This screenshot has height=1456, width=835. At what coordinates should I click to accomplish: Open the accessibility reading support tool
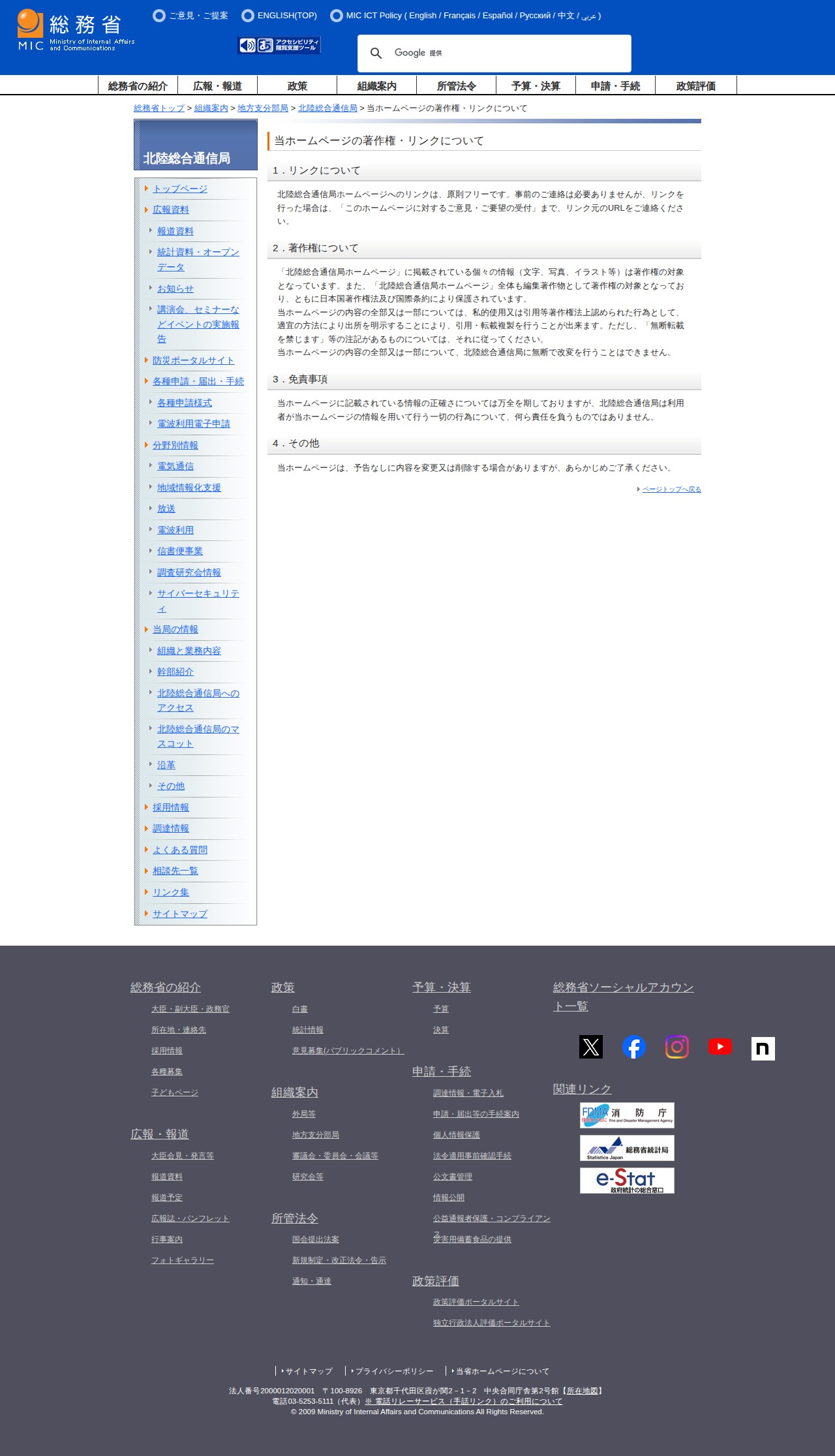279,45
